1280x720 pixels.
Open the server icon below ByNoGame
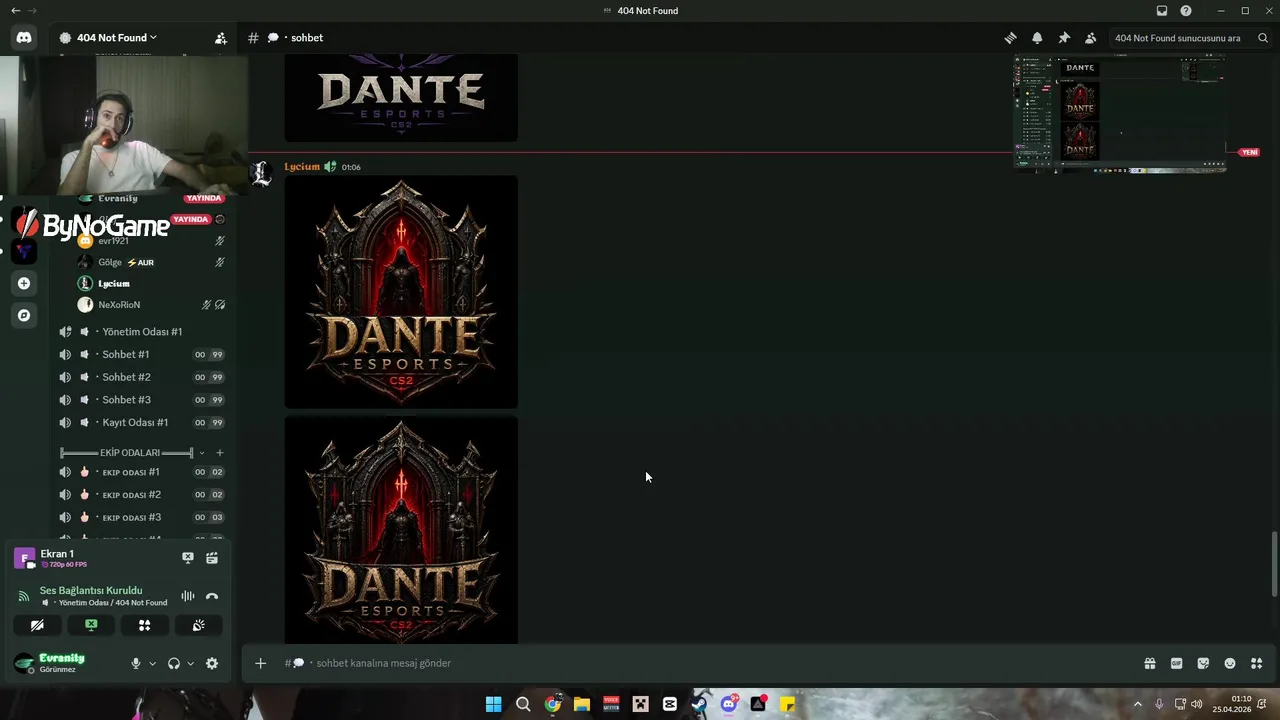[x=24, y=251]
